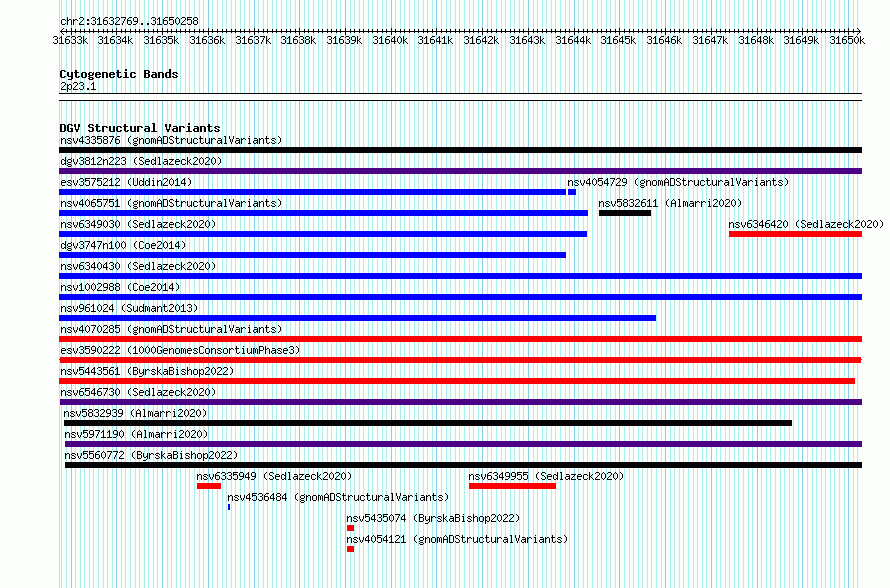Image resolution: width=890 pixels, height=588 pixels.
Task: Click the purple bar under dgv3812n223
Action: [460, 171]
